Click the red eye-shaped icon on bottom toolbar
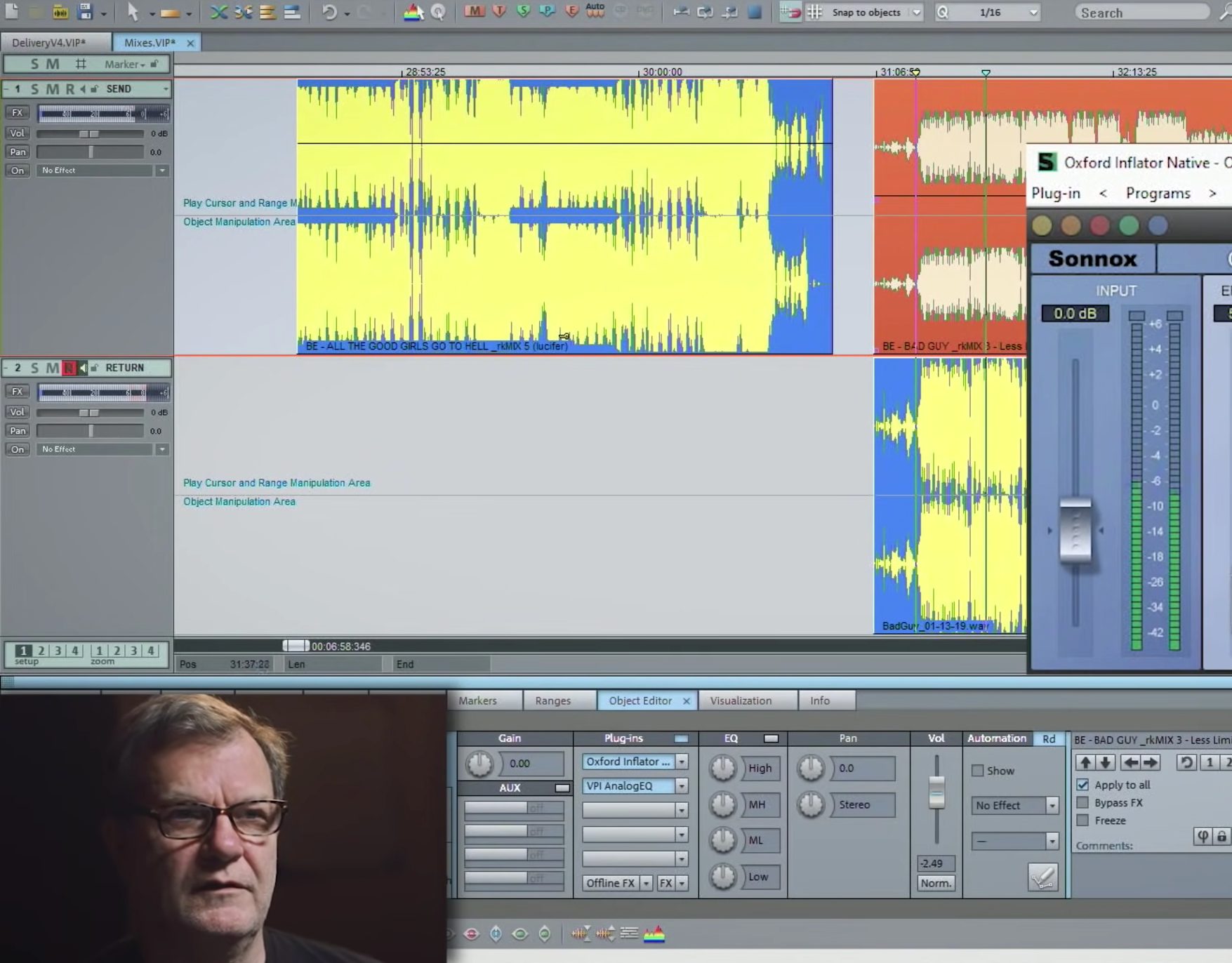 tap(472, 934)
